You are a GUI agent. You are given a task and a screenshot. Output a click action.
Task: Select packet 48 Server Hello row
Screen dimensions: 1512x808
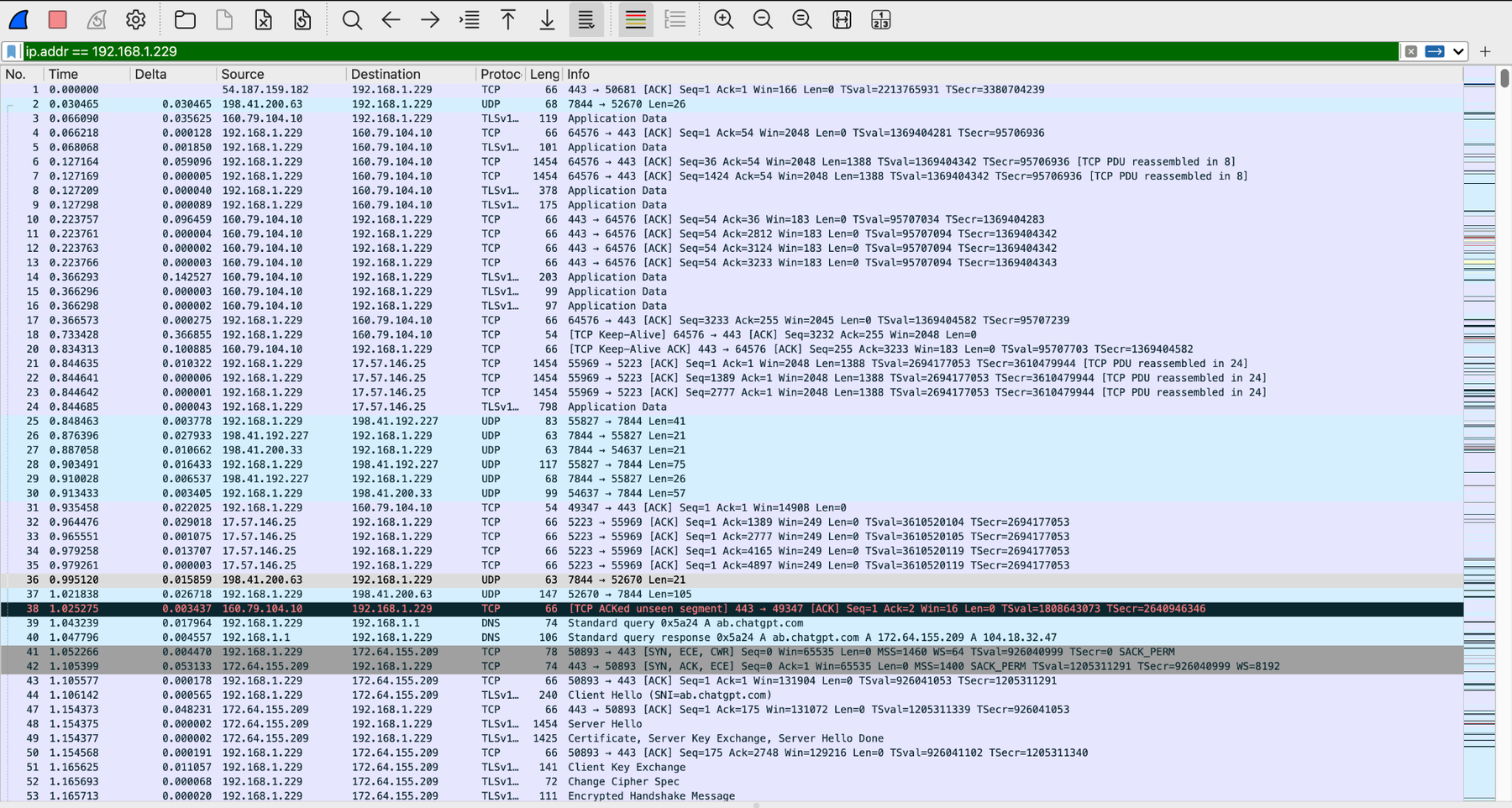pyautogui.click(x=731, y=723)
